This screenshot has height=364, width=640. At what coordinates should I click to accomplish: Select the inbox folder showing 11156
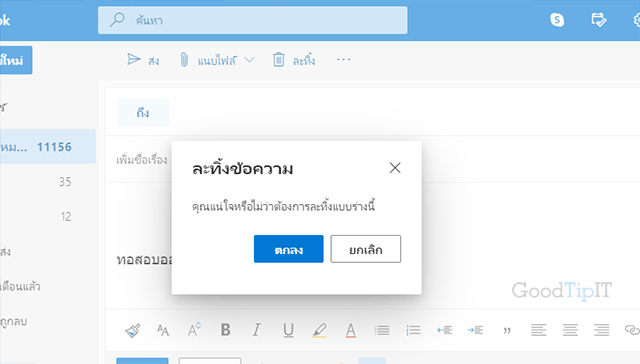click(48, 146)
